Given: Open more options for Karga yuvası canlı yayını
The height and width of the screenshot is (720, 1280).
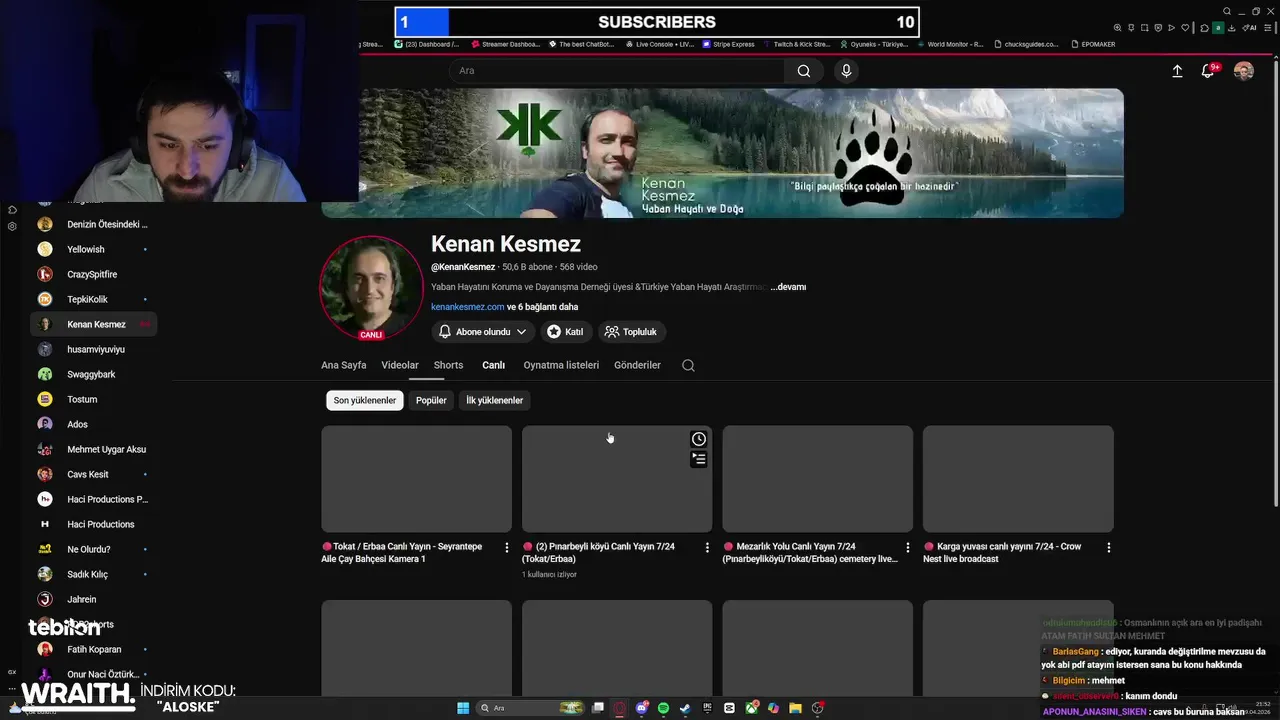Looking at the screenshot, I should (x=1108, y=547).
